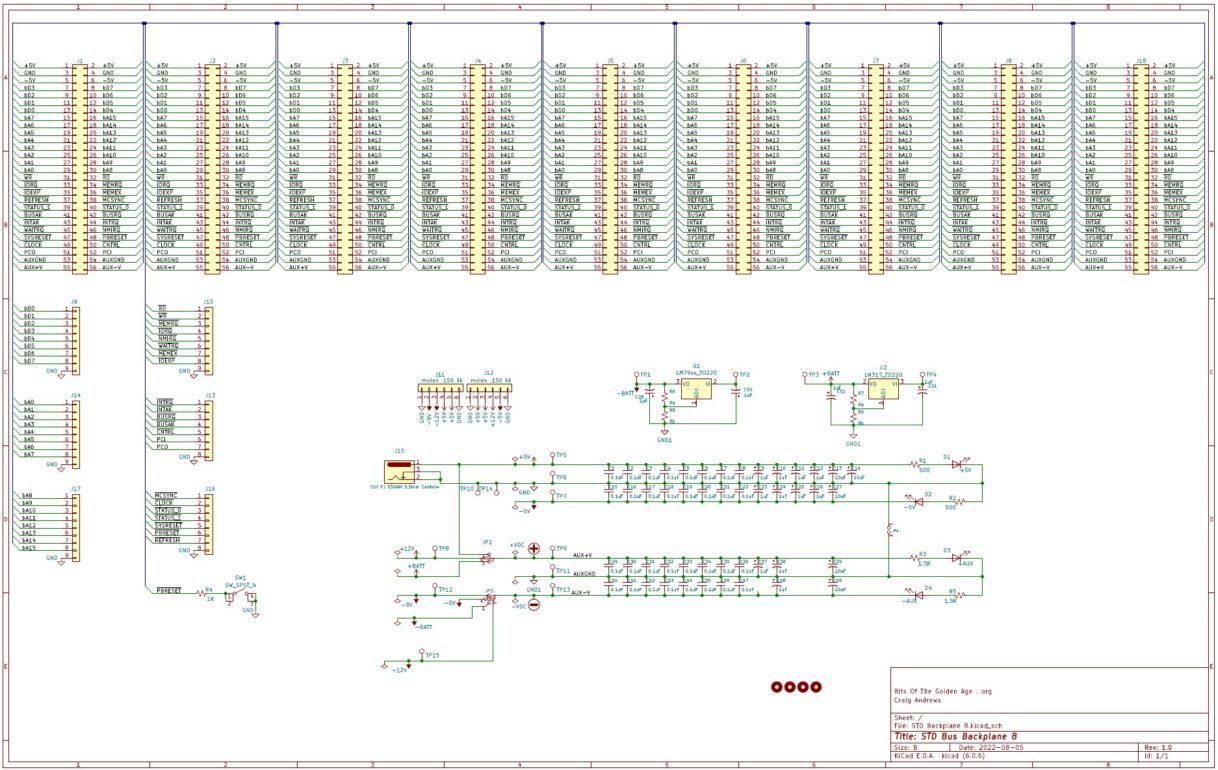1218x770 pixels.
Task: Select the +VDC circled plus power symbol
Action: click(x=533, y=549)
